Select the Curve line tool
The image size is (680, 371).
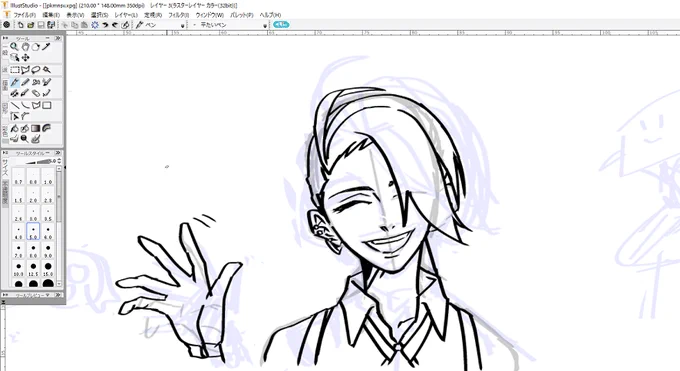[x=25, y=105]
